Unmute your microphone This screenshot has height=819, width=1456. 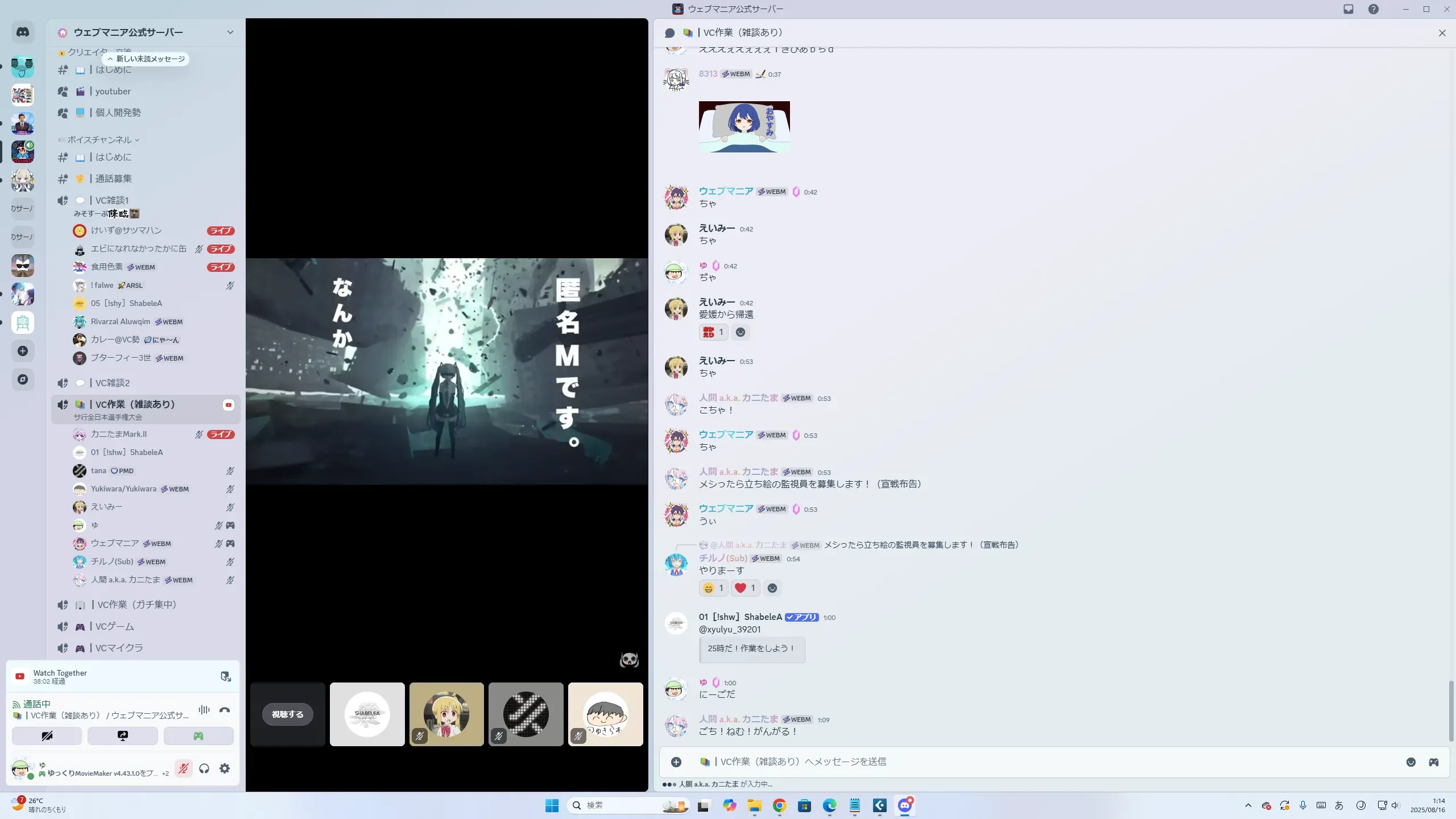(183, 768)
